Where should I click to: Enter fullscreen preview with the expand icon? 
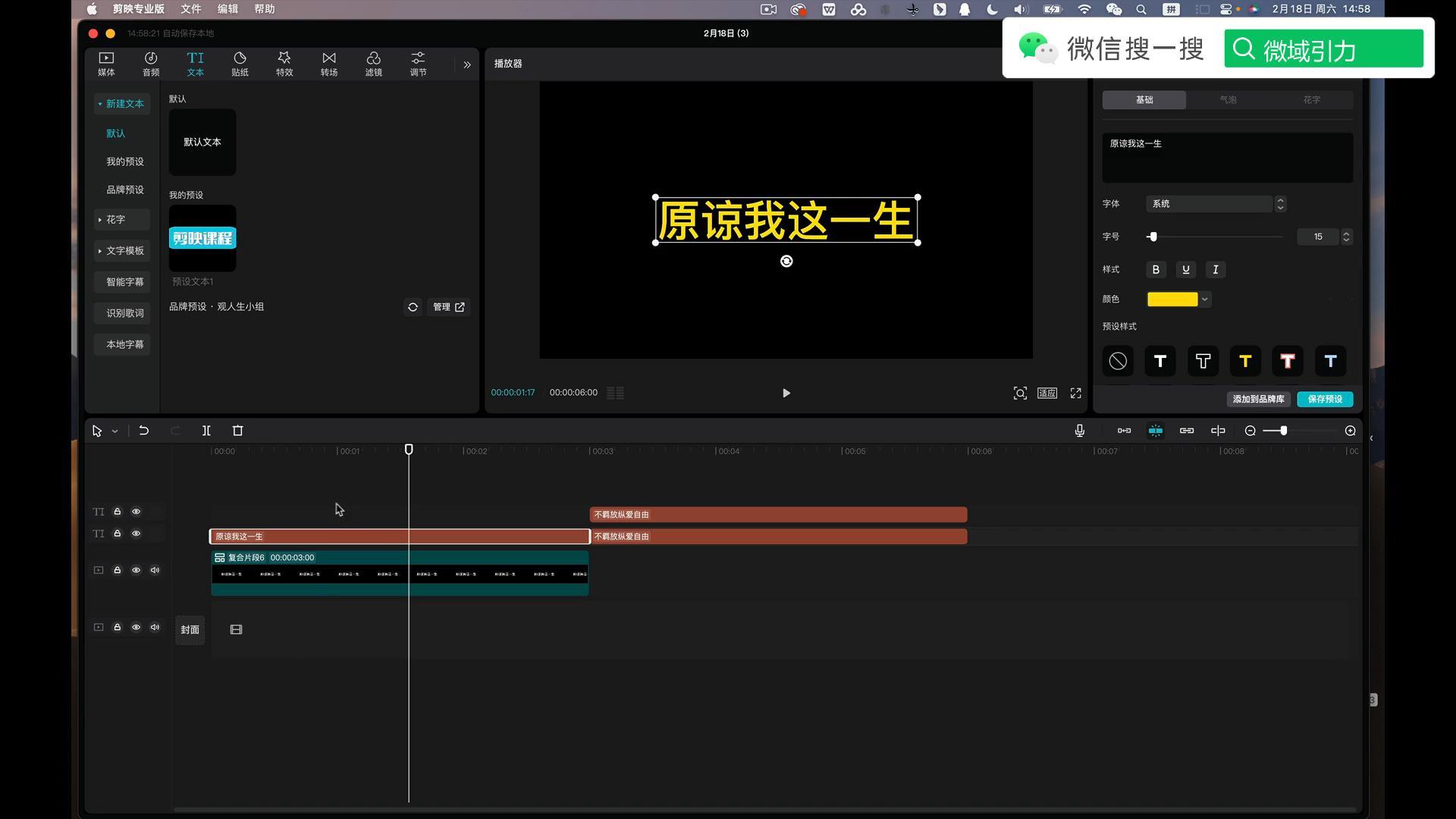click(1075, 393)
